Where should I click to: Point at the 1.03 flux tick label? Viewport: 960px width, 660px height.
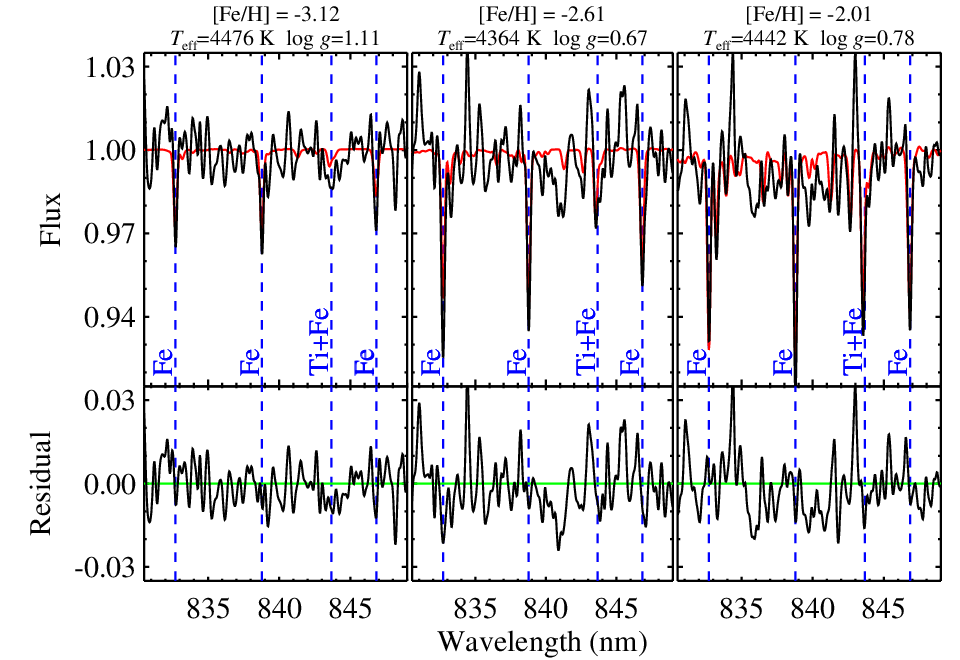pyautogui.click(x=110, y=67)
